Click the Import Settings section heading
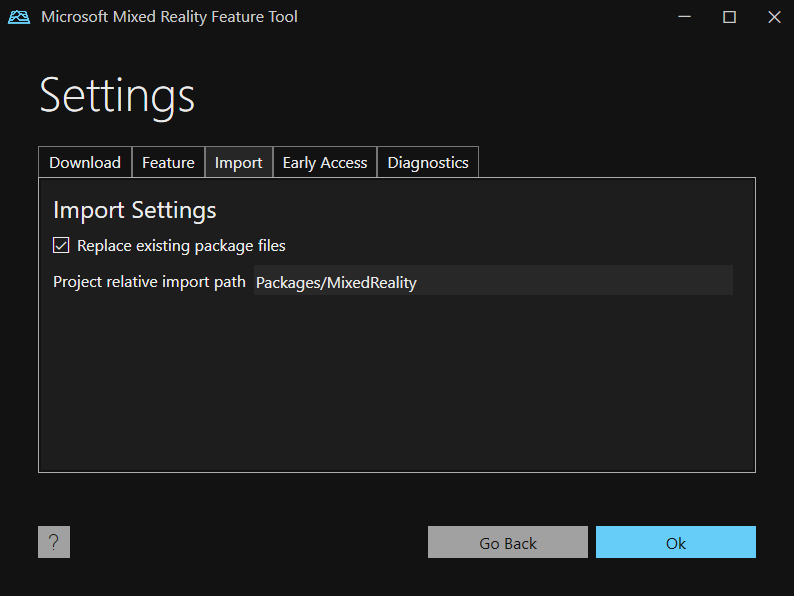 134,210
